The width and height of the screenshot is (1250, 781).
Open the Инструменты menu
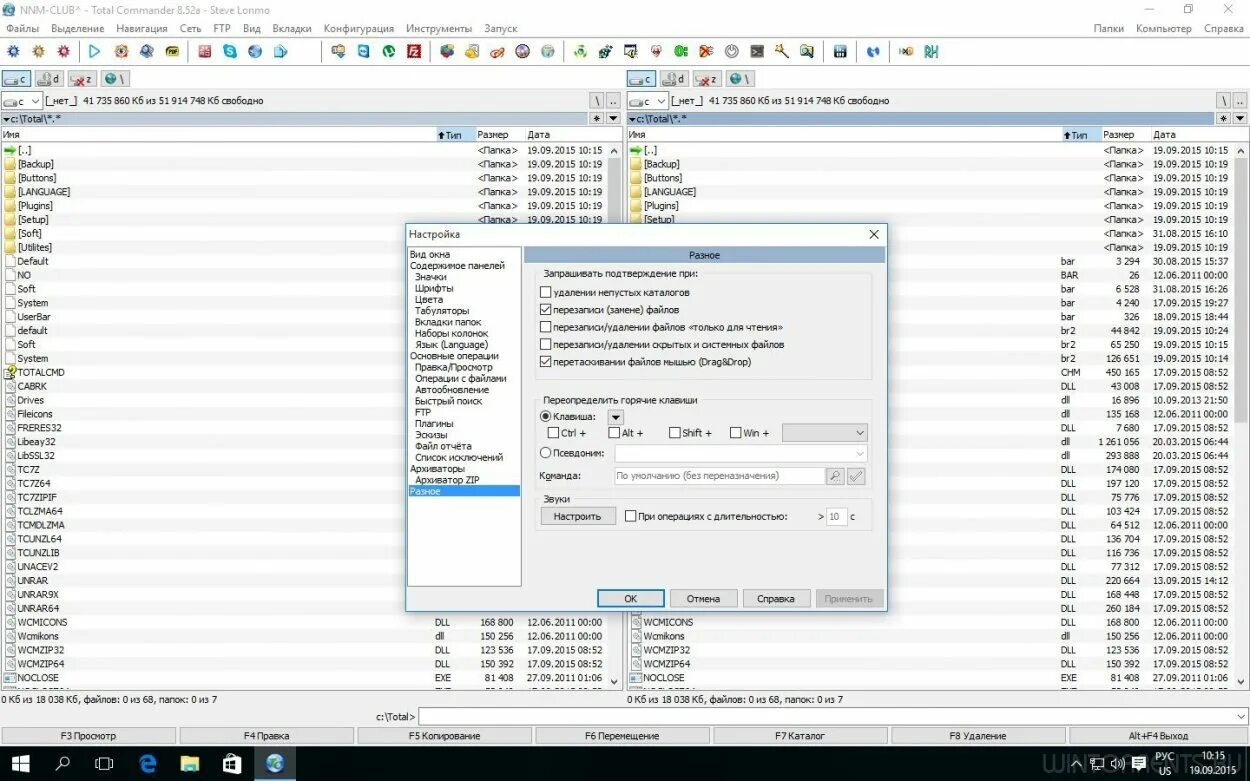(439, 29)
